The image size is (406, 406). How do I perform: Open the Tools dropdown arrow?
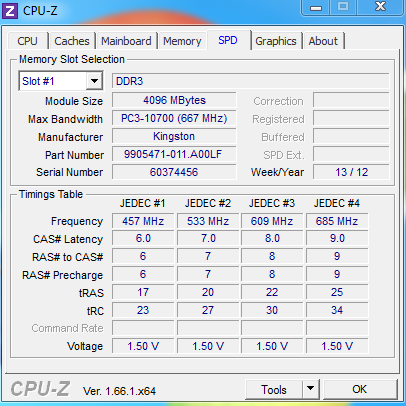click(x=310, y=388)
